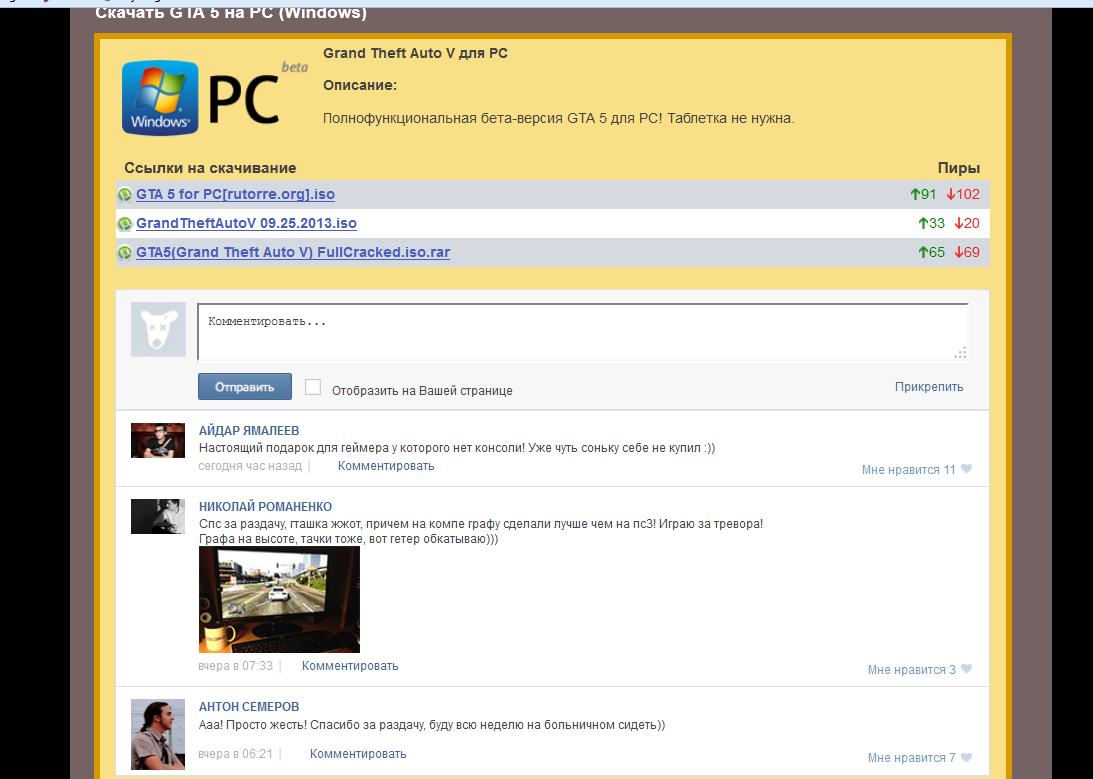Click Комментировать under Антон Семеров's comment
The width and height of the screenshot is (1093, 779).
coord(358,754)
